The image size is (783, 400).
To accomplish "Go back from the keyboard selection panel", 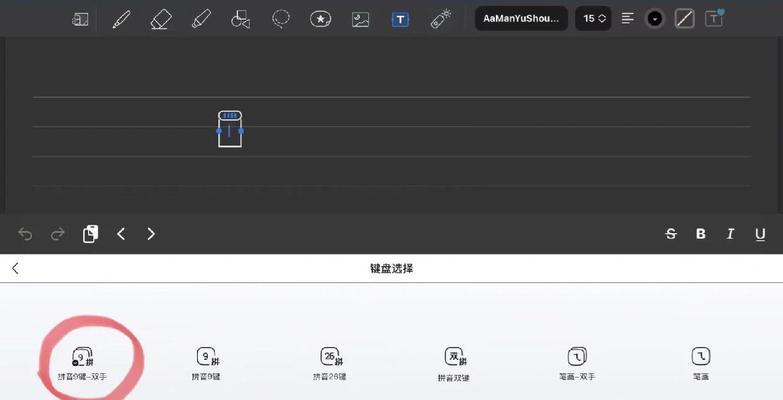I will click(15, 268).
